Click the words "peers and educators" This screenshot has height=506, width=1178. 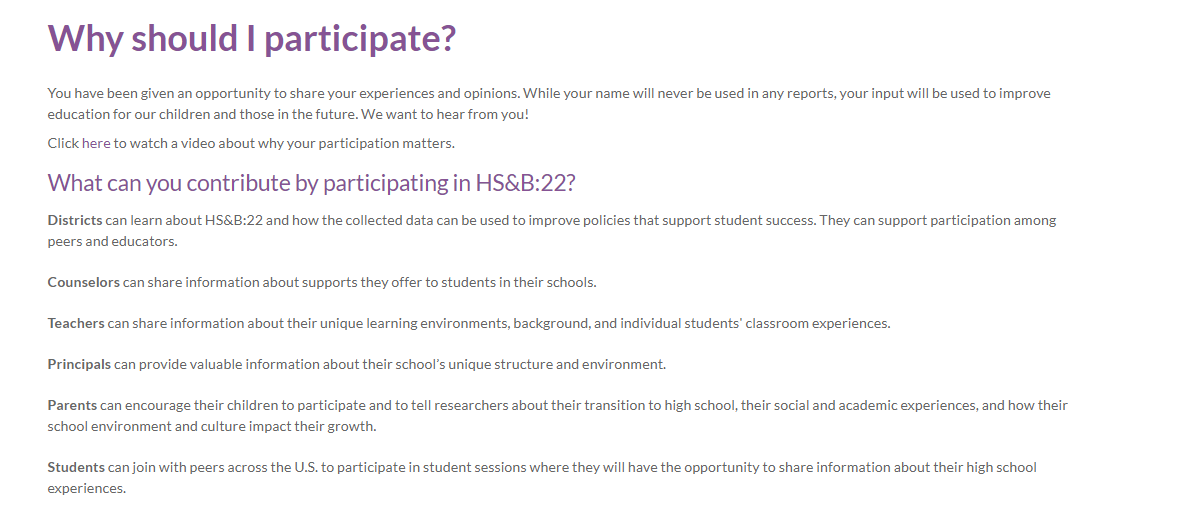tap(112, 241)
